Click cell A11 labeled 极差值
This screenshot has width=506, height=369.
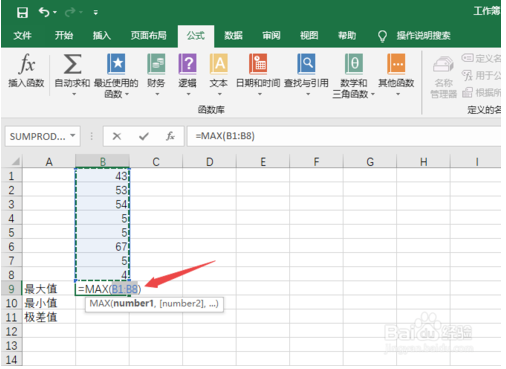pyautogui.click(x=49, y=317)
